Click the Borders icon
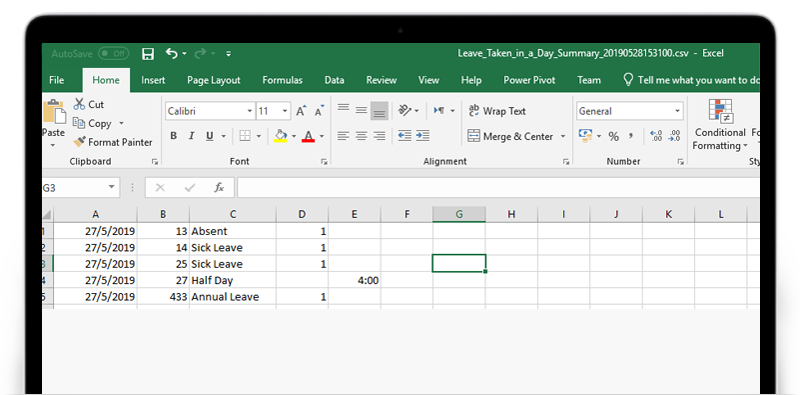Viewport: 800px width, 395px height. click(x=245, y=136)
